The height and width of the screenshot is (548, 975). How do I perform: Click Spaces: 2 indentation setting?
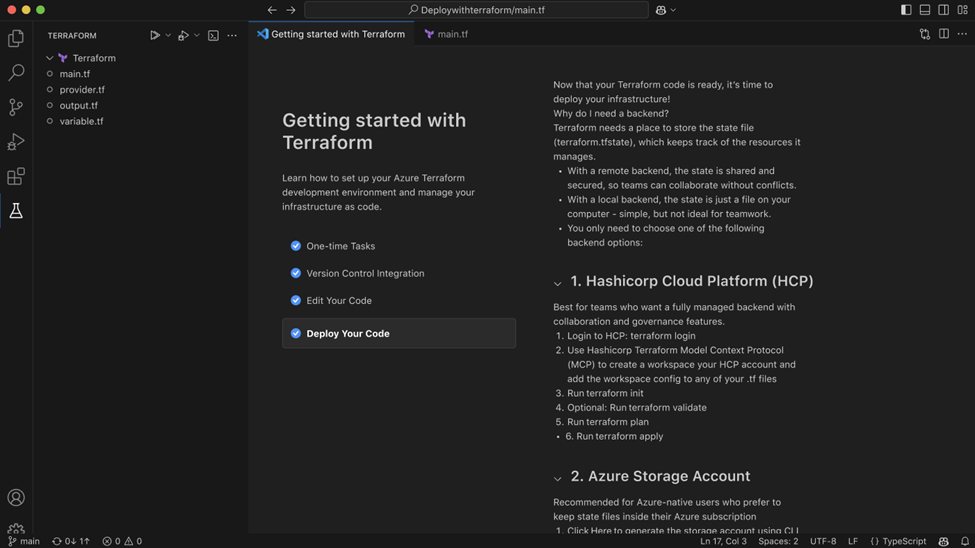(778, 541)
